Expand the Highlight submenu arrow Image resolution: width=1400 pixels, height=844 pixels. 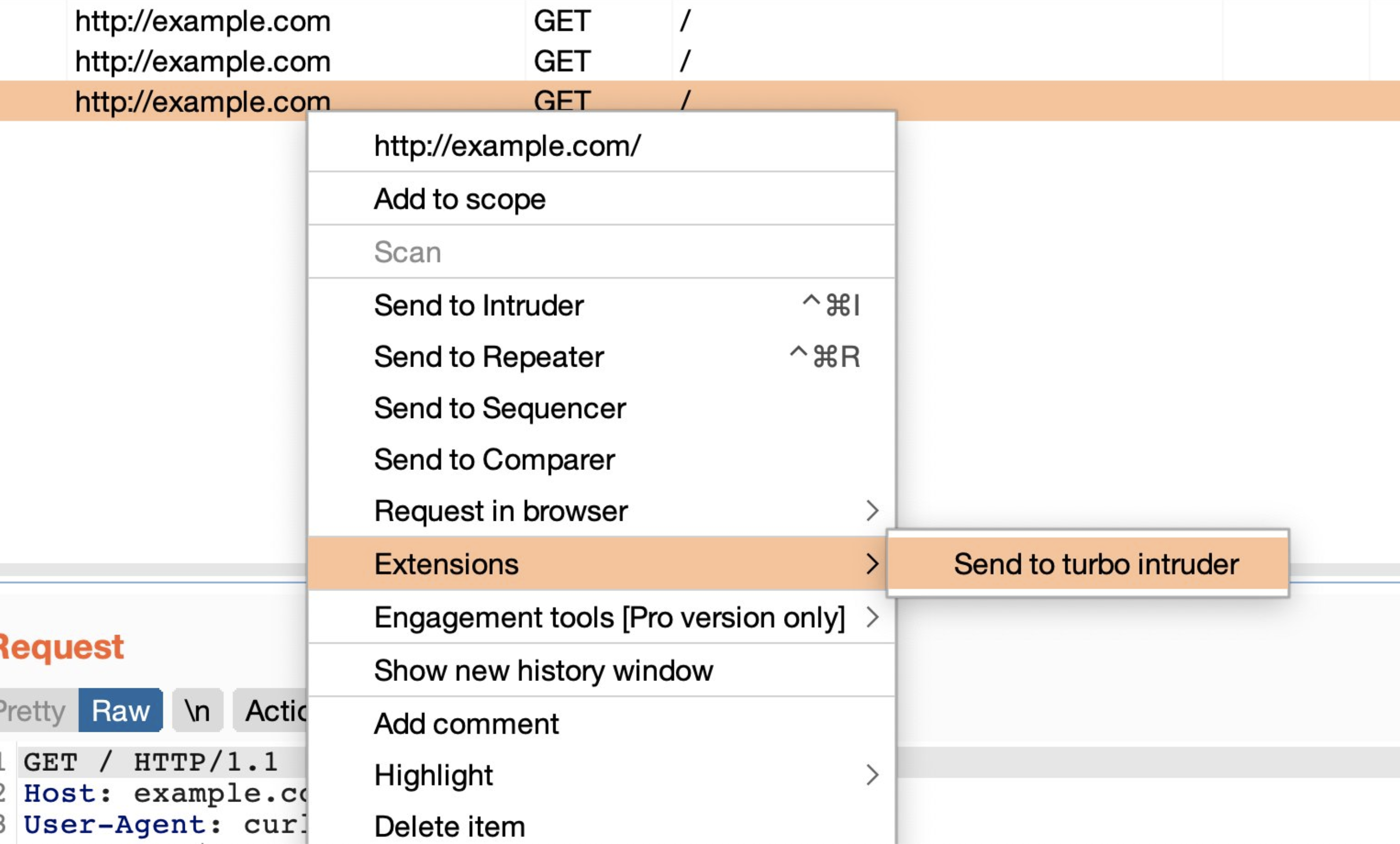coord(872,775)
